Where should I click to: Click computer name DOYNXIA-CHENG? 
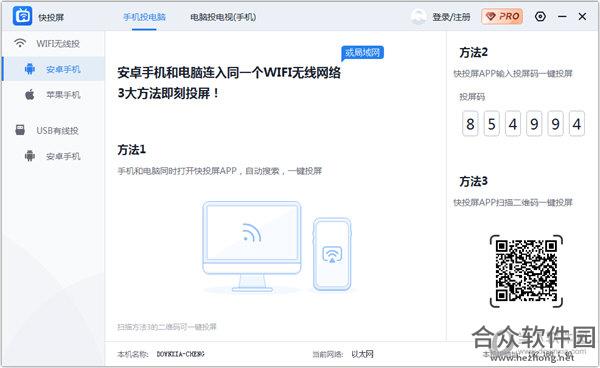[181, 354]
